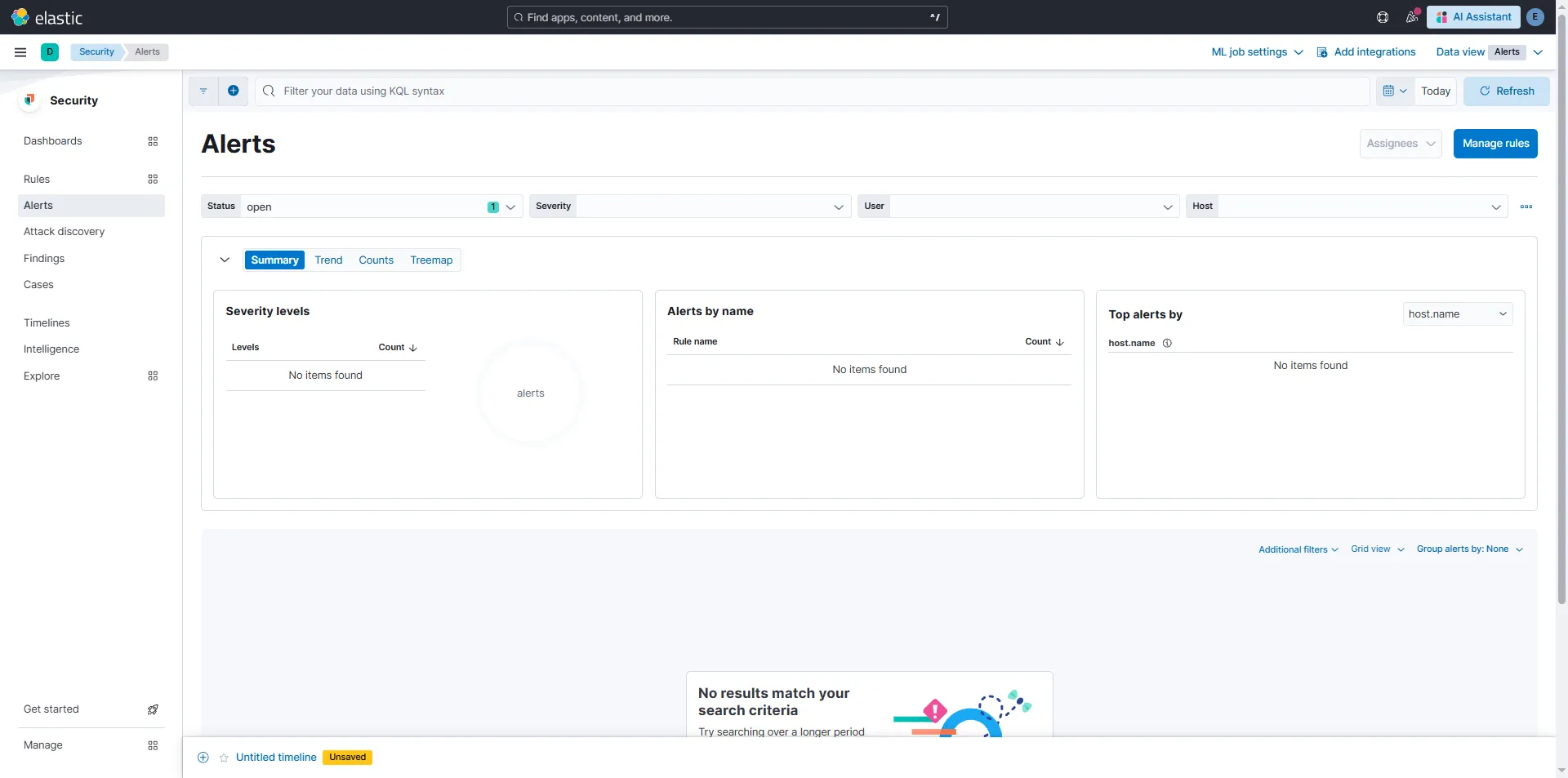Open the saved query filter menu icon
Viewport: 1568px width, 778px height.
(203, 91)
